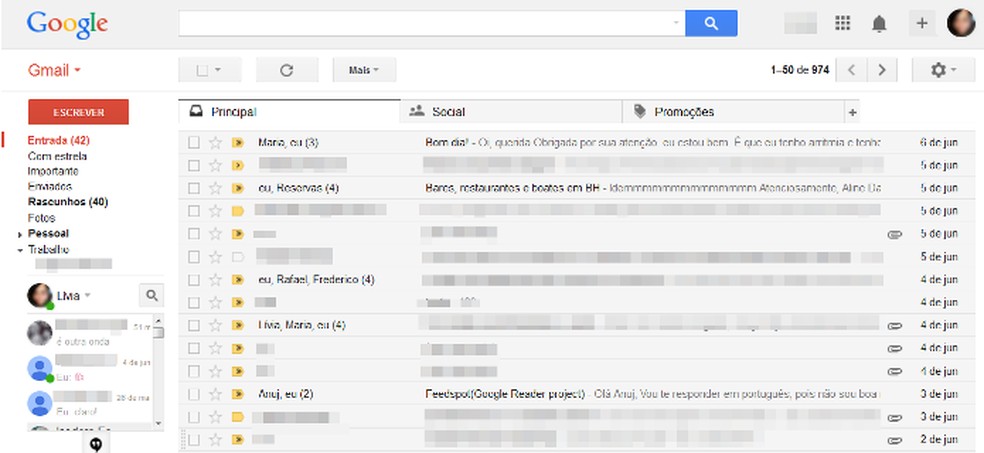Screen dimensions: 984x453
Task: Star the Anuj, eu (2) email
Action: pyautogui.click(x=215, y=395)
